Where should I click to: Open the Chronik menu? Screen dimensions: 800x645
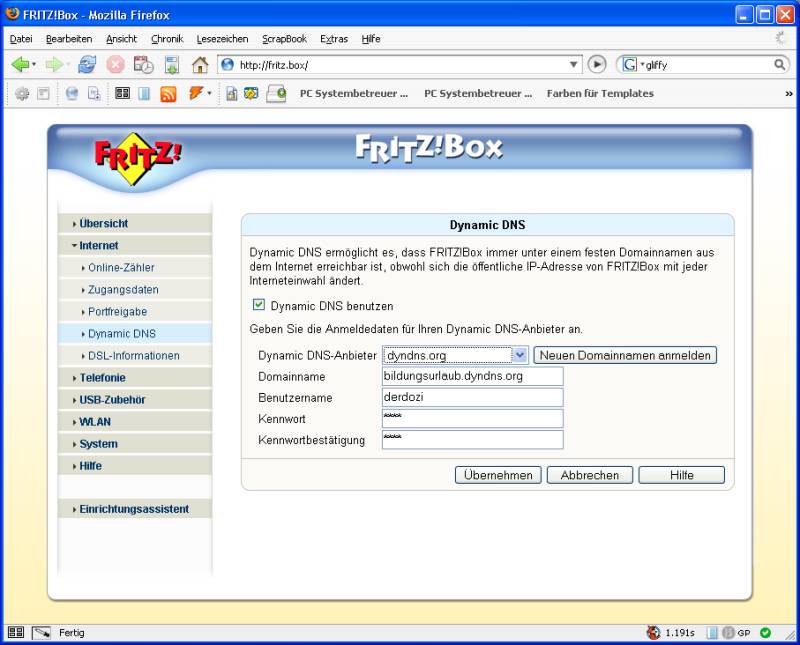coord(167,39)
